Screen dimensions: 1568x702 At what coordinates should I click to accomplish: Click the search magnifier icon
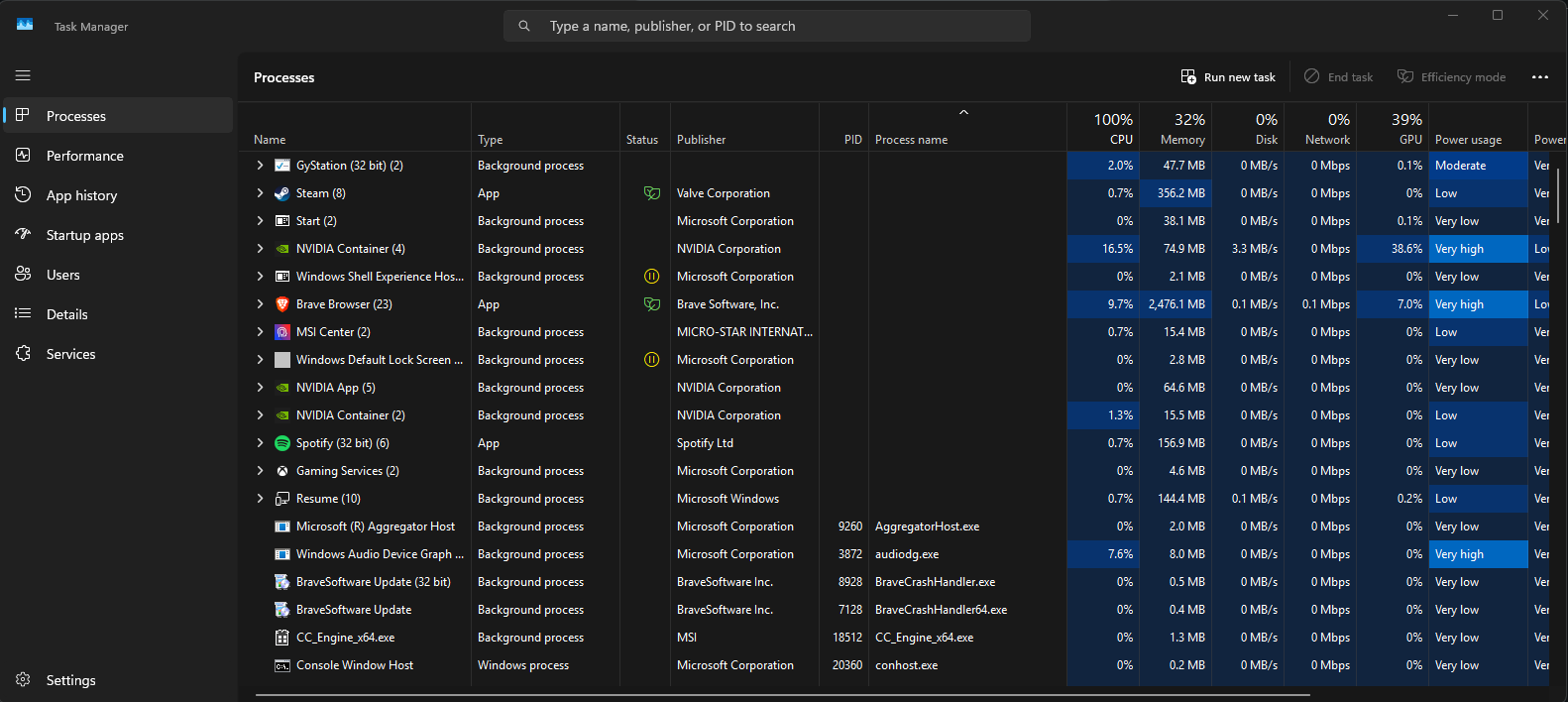[524, 26]
